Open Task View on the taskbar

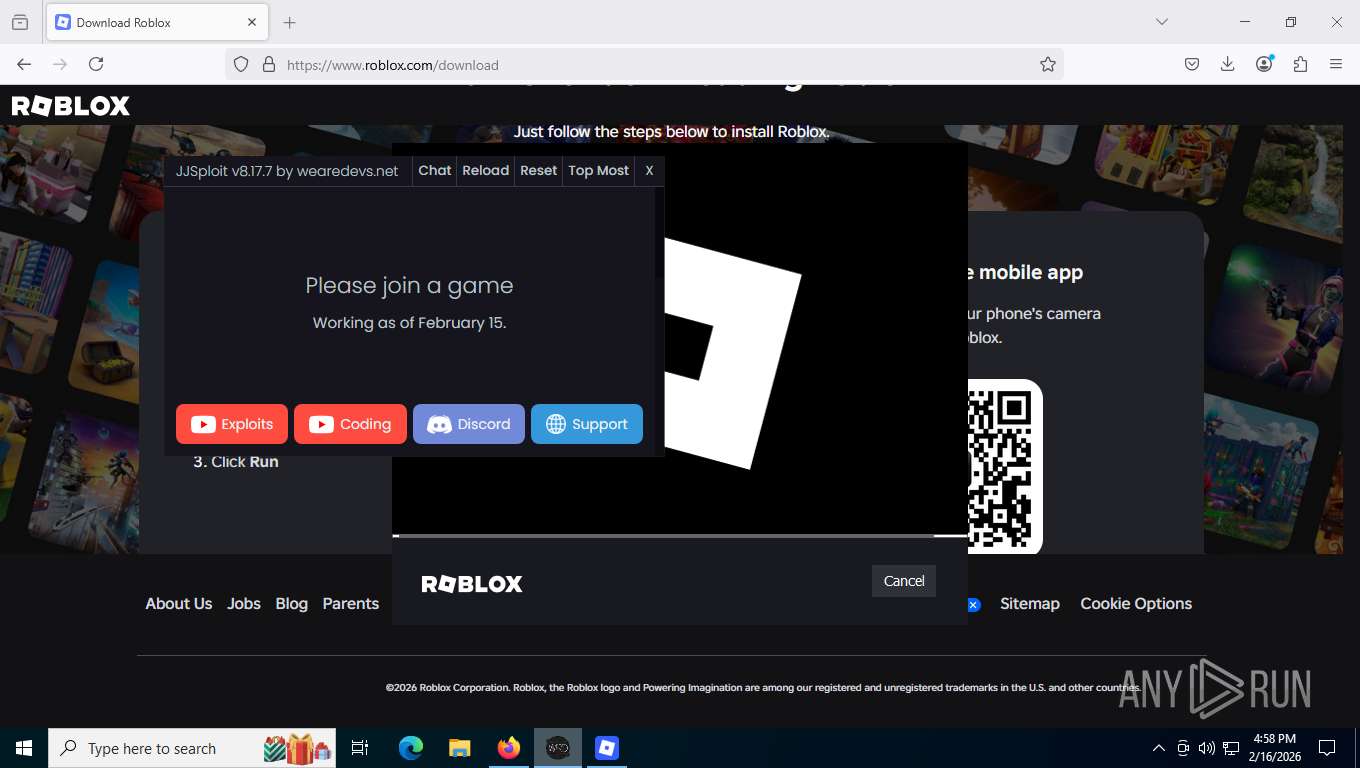pos(360,748)
